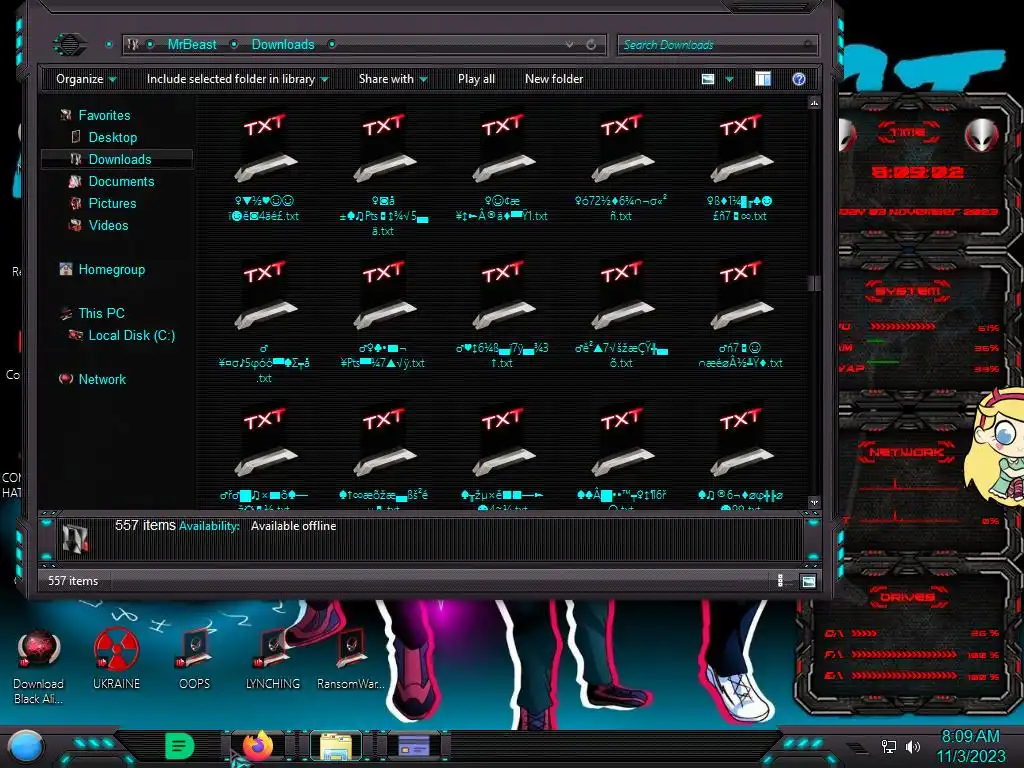Click Play all in the toolbar
This screenshot has height=768, width=1024.
pos(476,79)
